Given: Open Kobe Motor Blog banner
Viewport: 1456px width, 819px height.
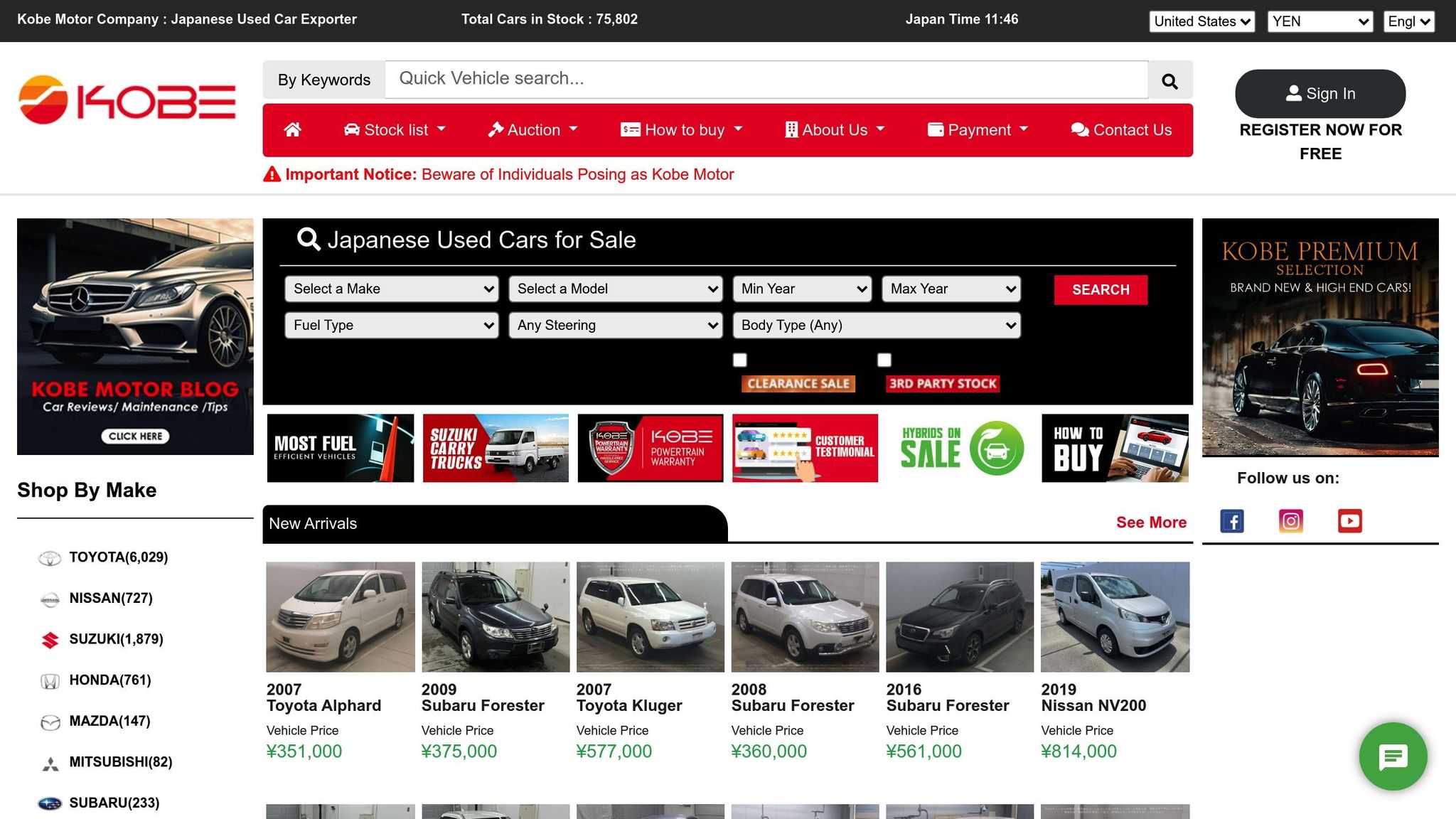Looking at the screenshot, I should 135,336.
